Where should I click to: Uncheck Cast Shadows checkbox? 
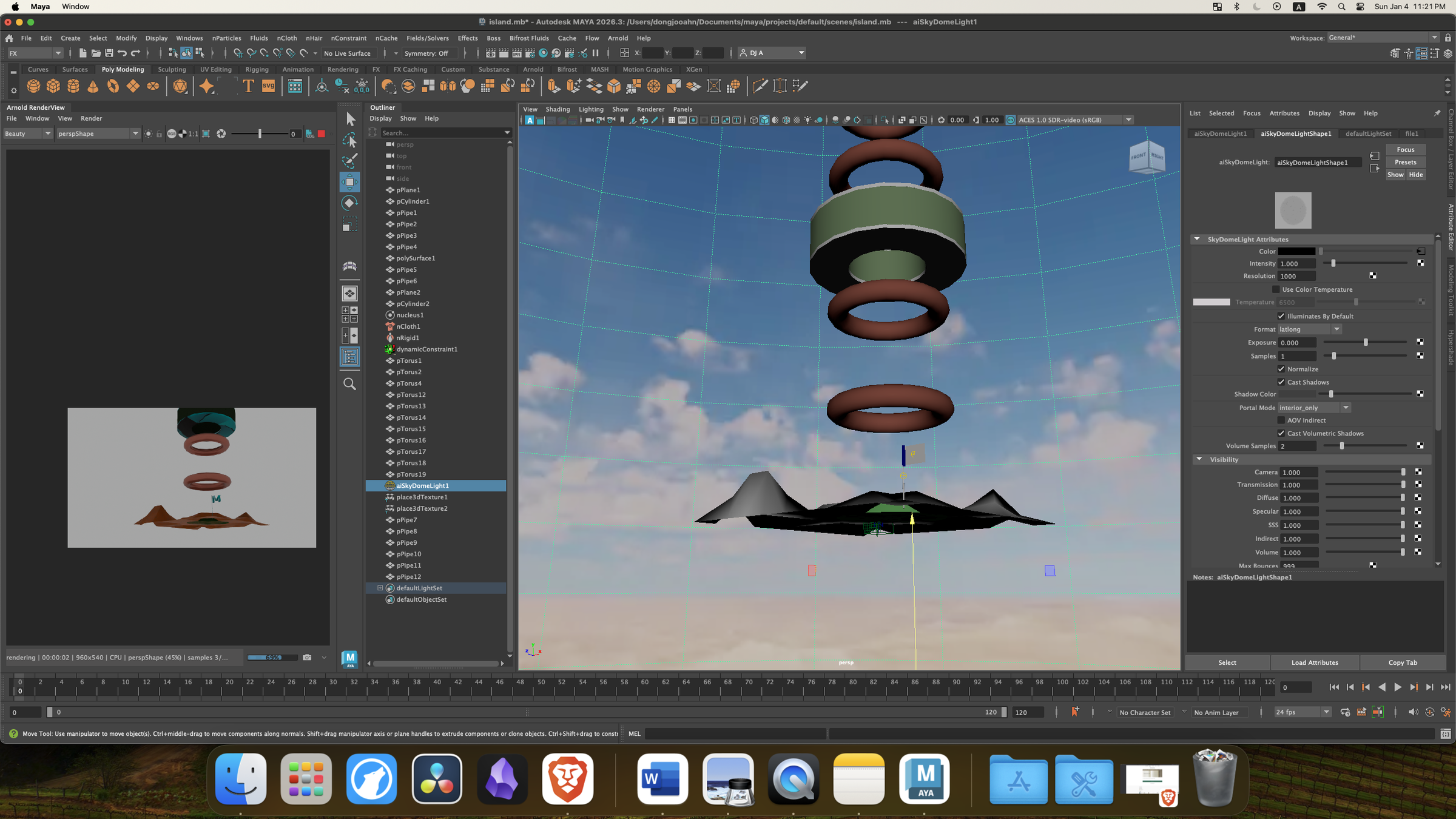tap(1281, 382)
